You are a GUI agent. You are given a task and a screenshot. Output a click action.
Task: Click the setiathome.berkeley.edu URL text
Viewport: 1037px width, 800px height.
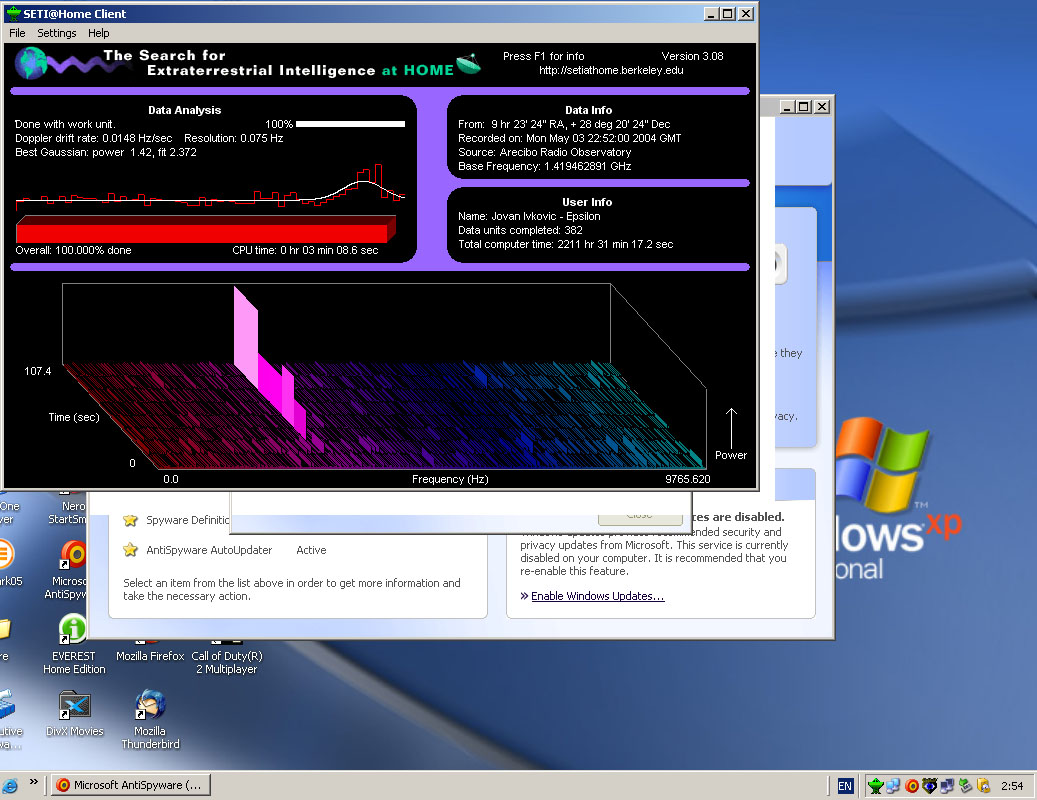click(x=610, y=70)
